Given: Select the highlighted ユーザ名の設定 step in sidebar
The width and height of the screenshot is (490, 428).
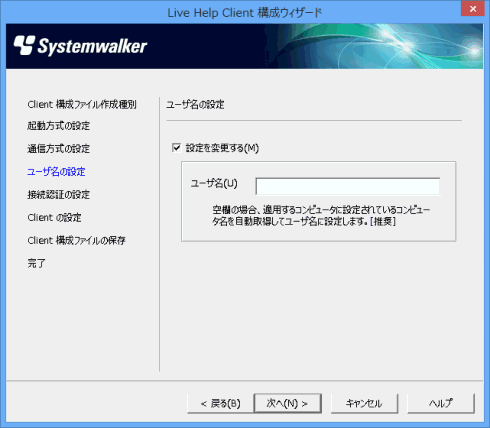Looking at the screenshot, I should click(56, 172).
